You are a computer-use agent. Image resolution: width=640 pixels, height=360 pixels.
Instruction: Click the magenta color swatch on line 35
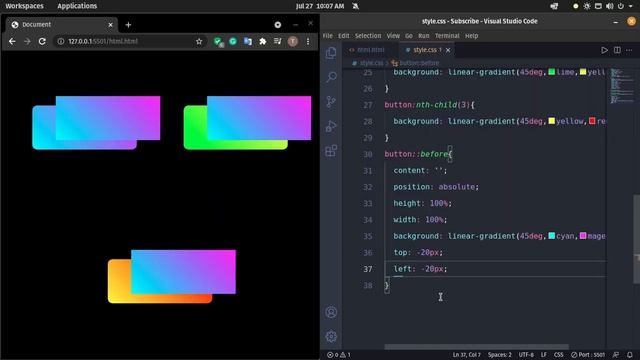pos(583,236)
